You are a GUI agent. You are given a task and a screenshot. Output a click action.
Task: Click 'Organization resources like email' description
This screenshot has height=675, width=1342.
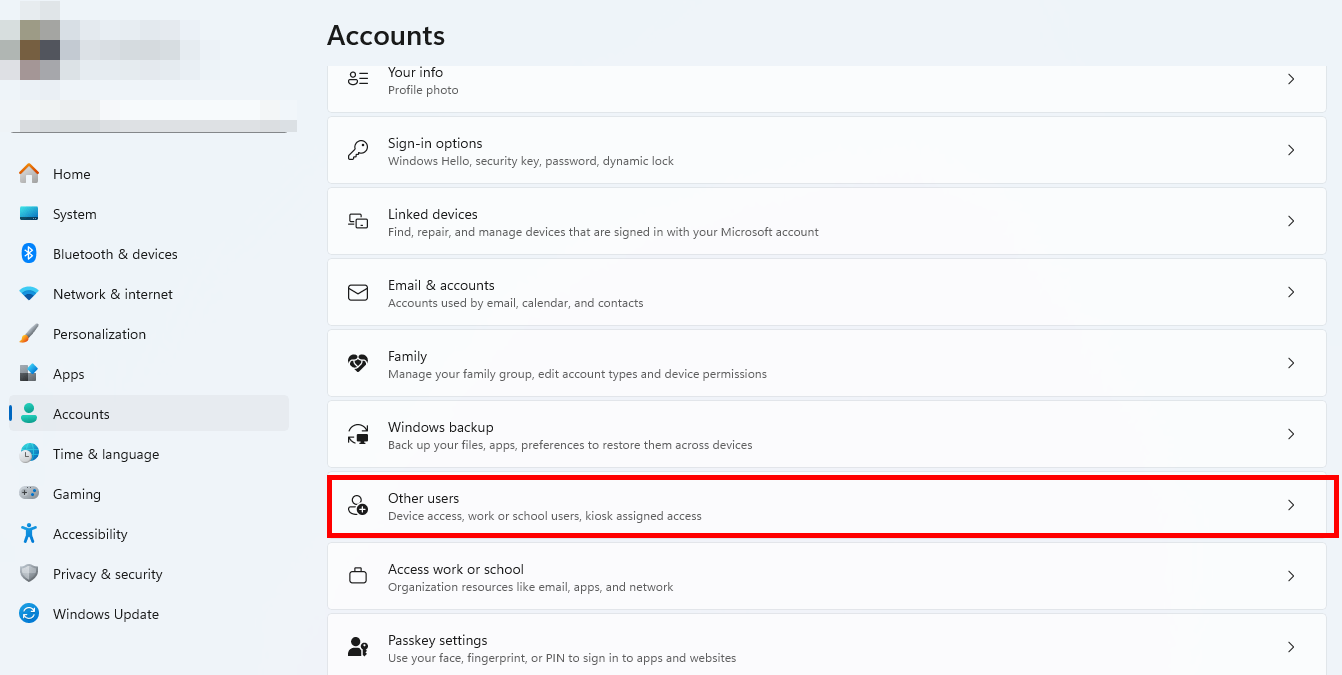531,587
